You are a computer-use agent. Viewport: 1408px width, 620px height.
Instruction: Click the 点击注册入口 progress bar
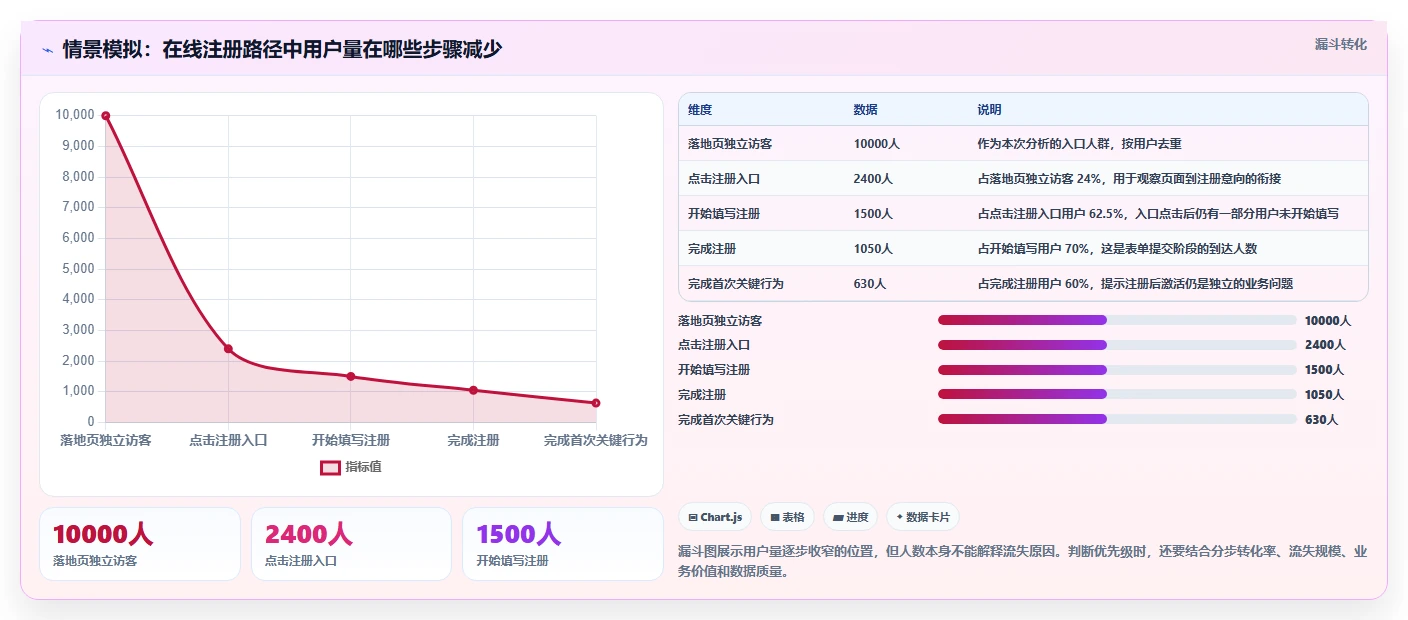[x=1117, y=345]
